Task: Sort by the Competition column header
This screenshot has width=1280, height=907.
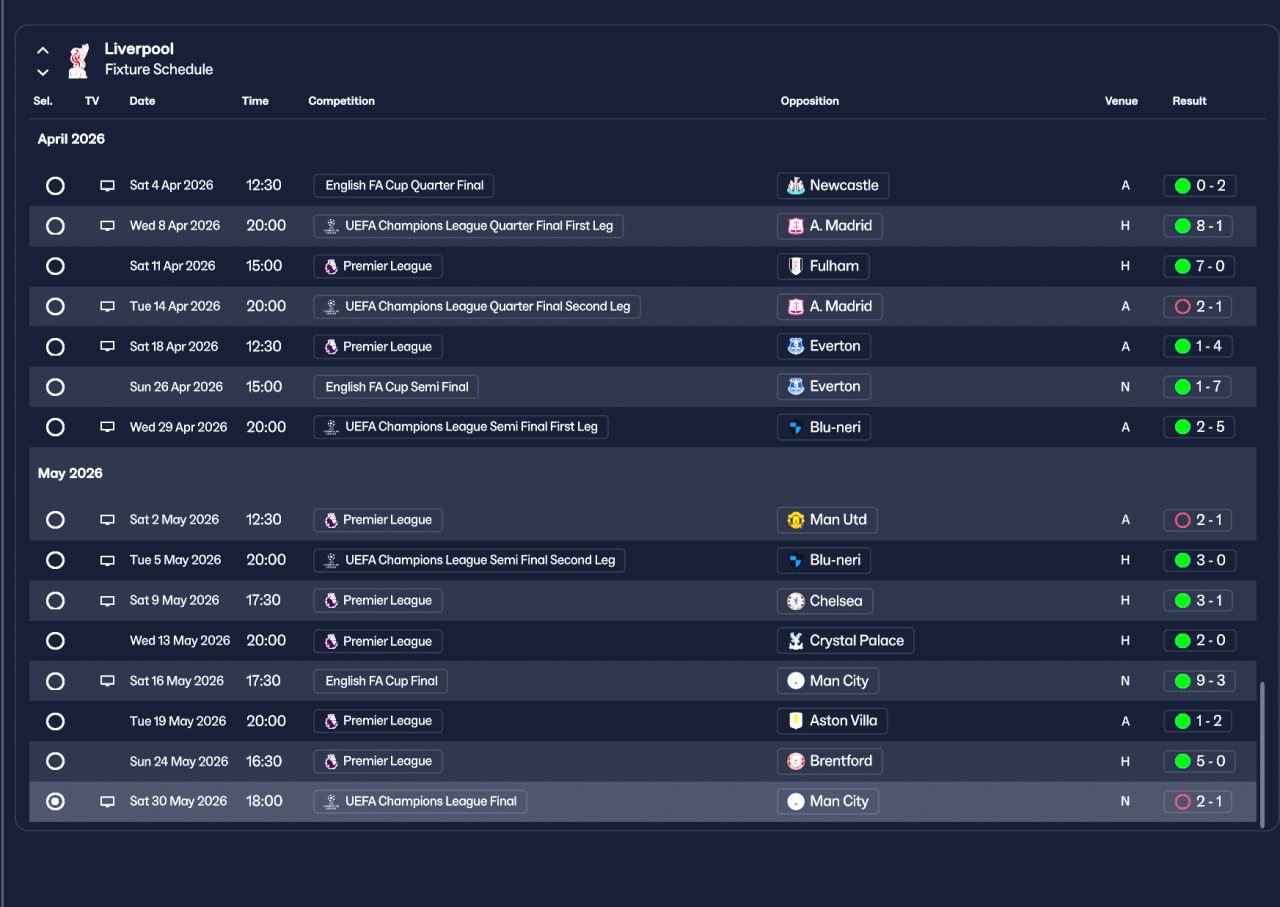Action: [x=341, y=101]
